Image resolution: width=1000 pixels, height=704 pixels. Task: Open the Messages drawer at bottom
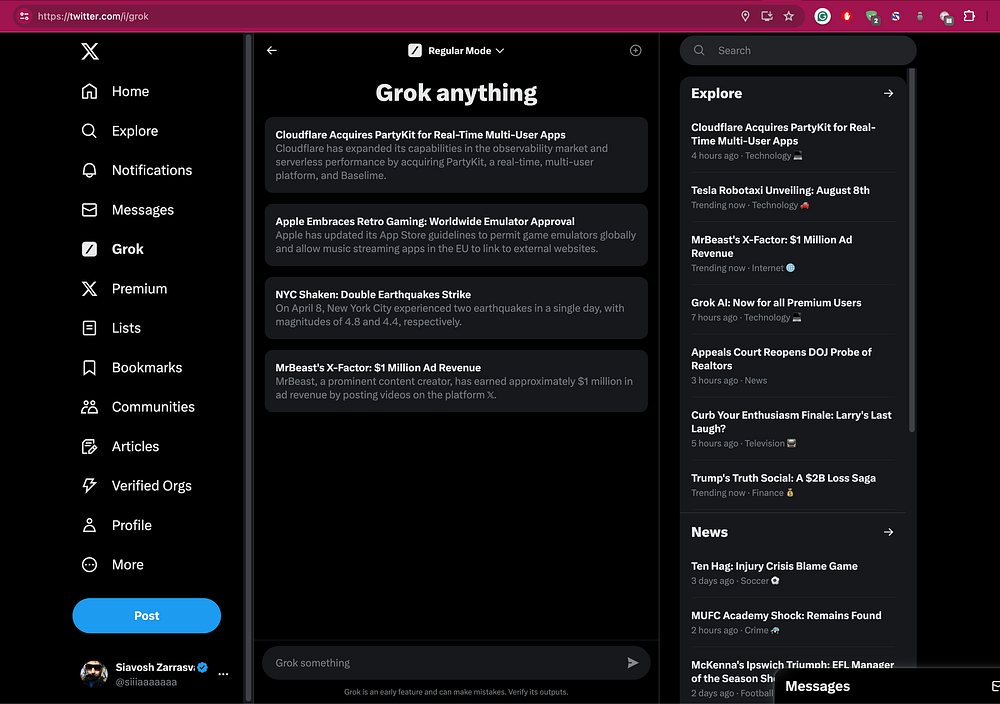coord(887,686)
